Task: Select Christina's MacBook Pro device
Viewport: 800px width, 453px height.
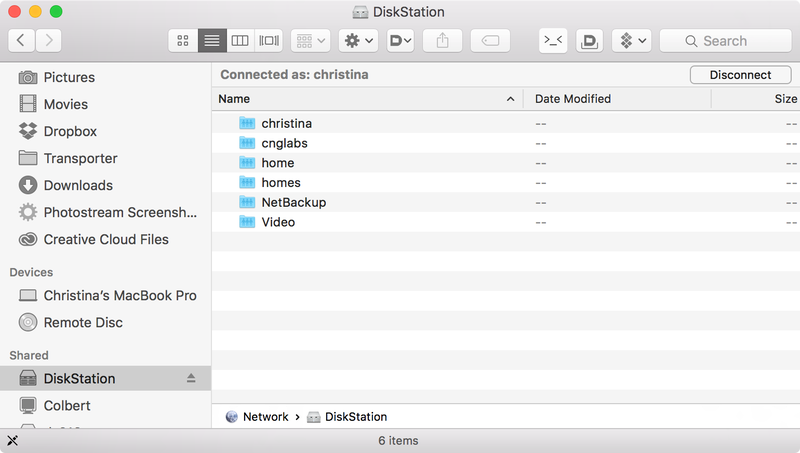Action: (107, 296)
